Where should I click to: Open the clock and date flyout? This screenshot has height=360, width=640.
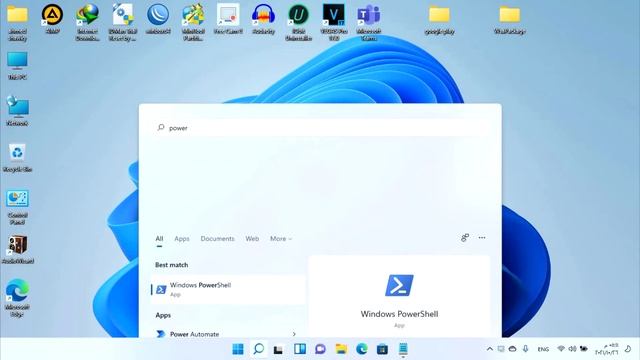click(x=607, y=349)
